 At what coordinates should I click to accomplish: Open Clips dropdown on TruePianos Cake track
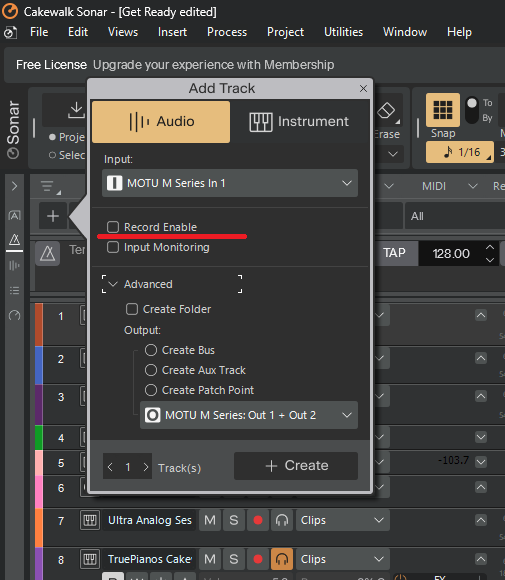click(x=342, y=559)
